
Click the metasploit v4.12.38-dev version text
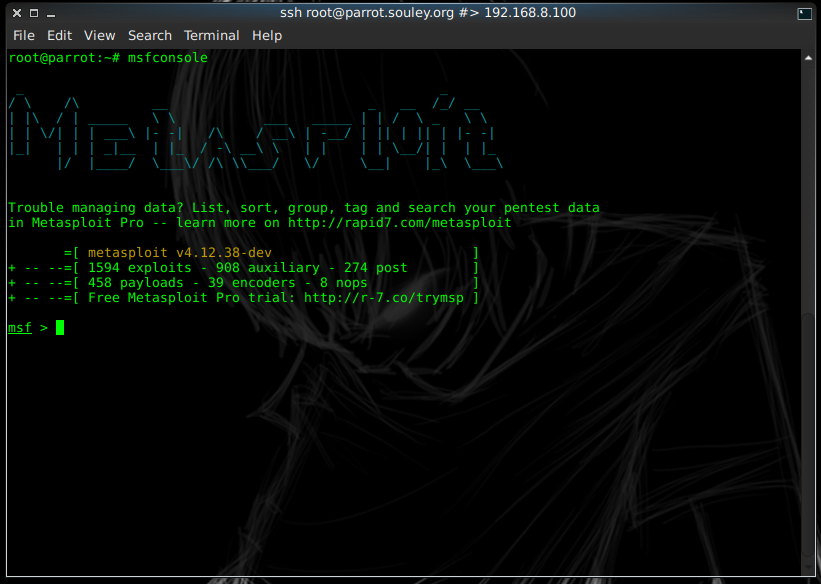point(180,252)
